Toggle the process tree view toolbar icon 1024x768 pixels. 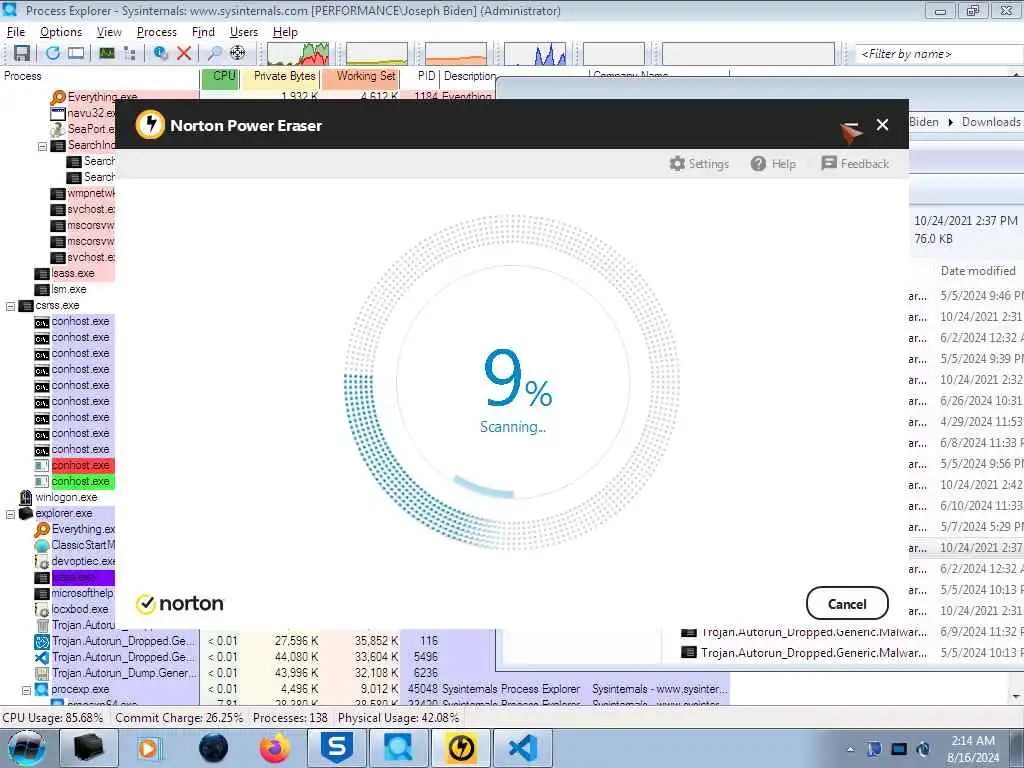pyautogui.click(x=129, y=54)
